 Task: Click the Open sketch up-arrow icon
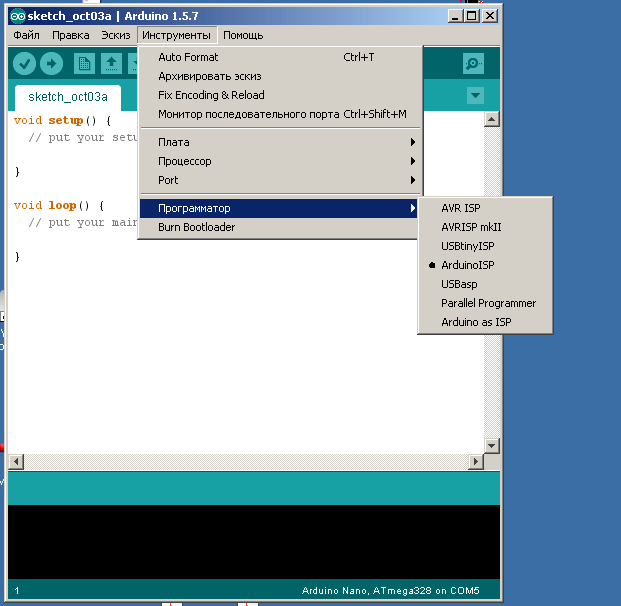[111, 64]
